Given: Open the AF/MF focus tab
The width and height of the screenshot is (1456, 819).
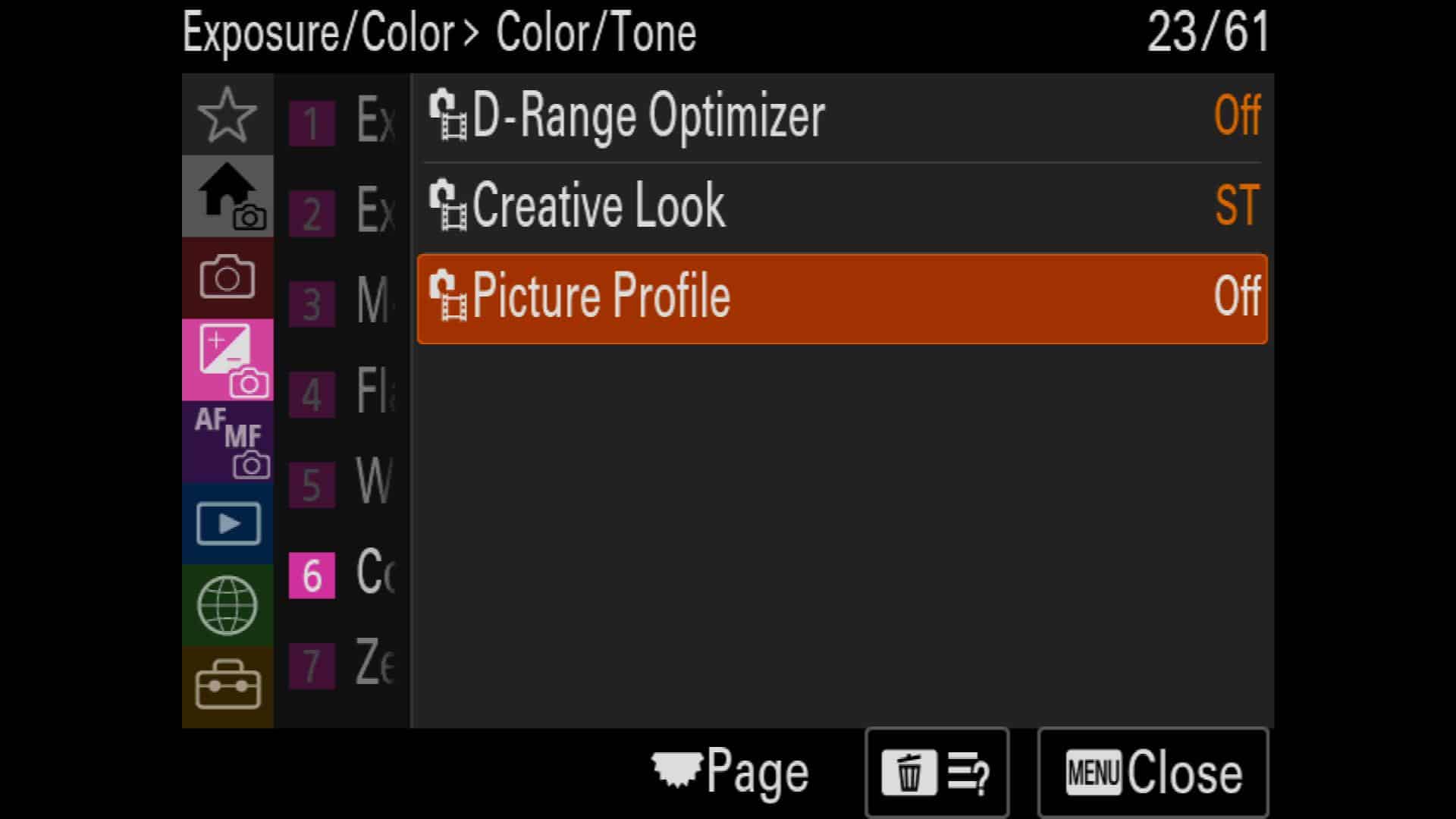Looking at the screenshot, I should pos(227,441).
